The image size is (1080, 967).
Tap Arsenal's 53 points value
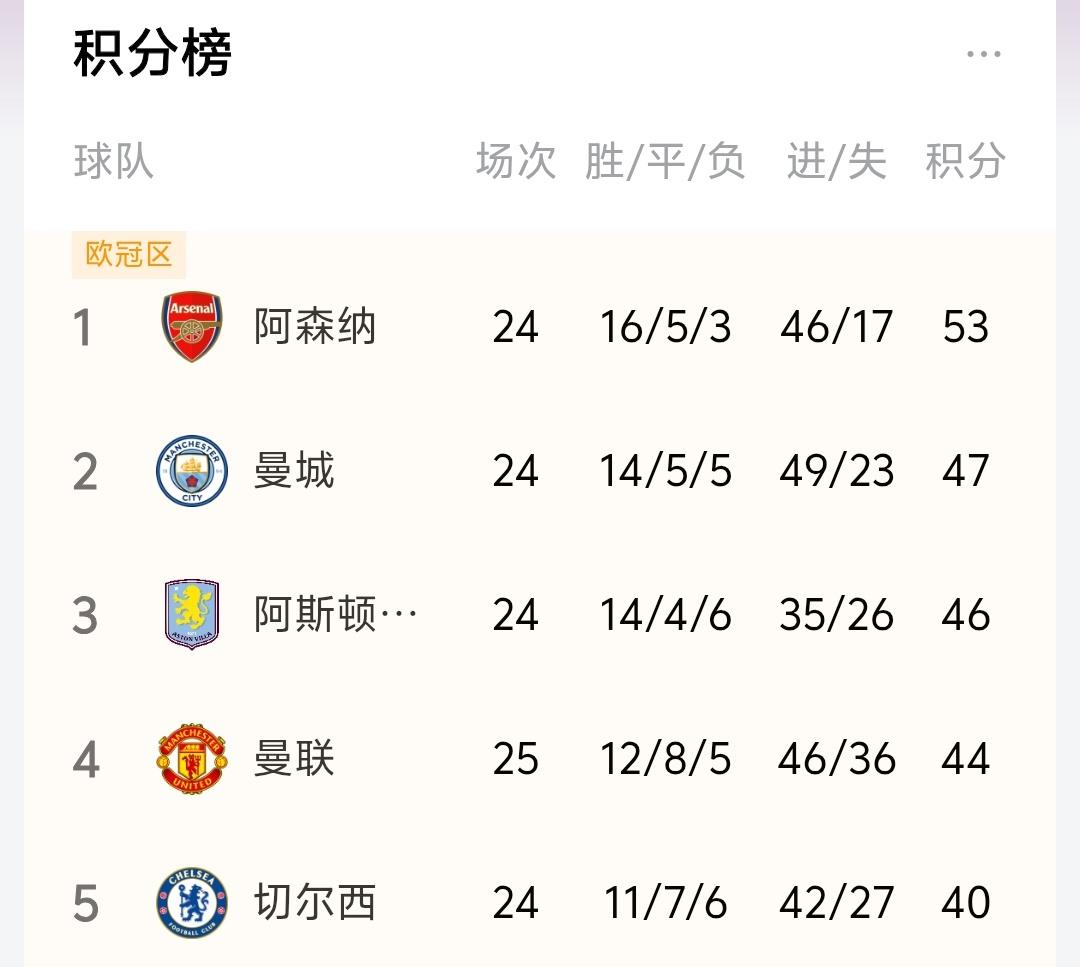966,326
